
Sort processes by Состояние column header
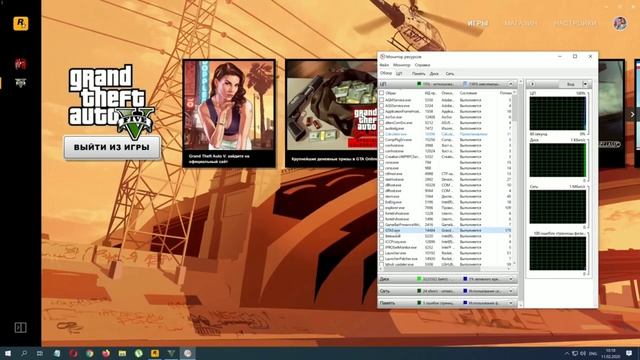point(468,93)
